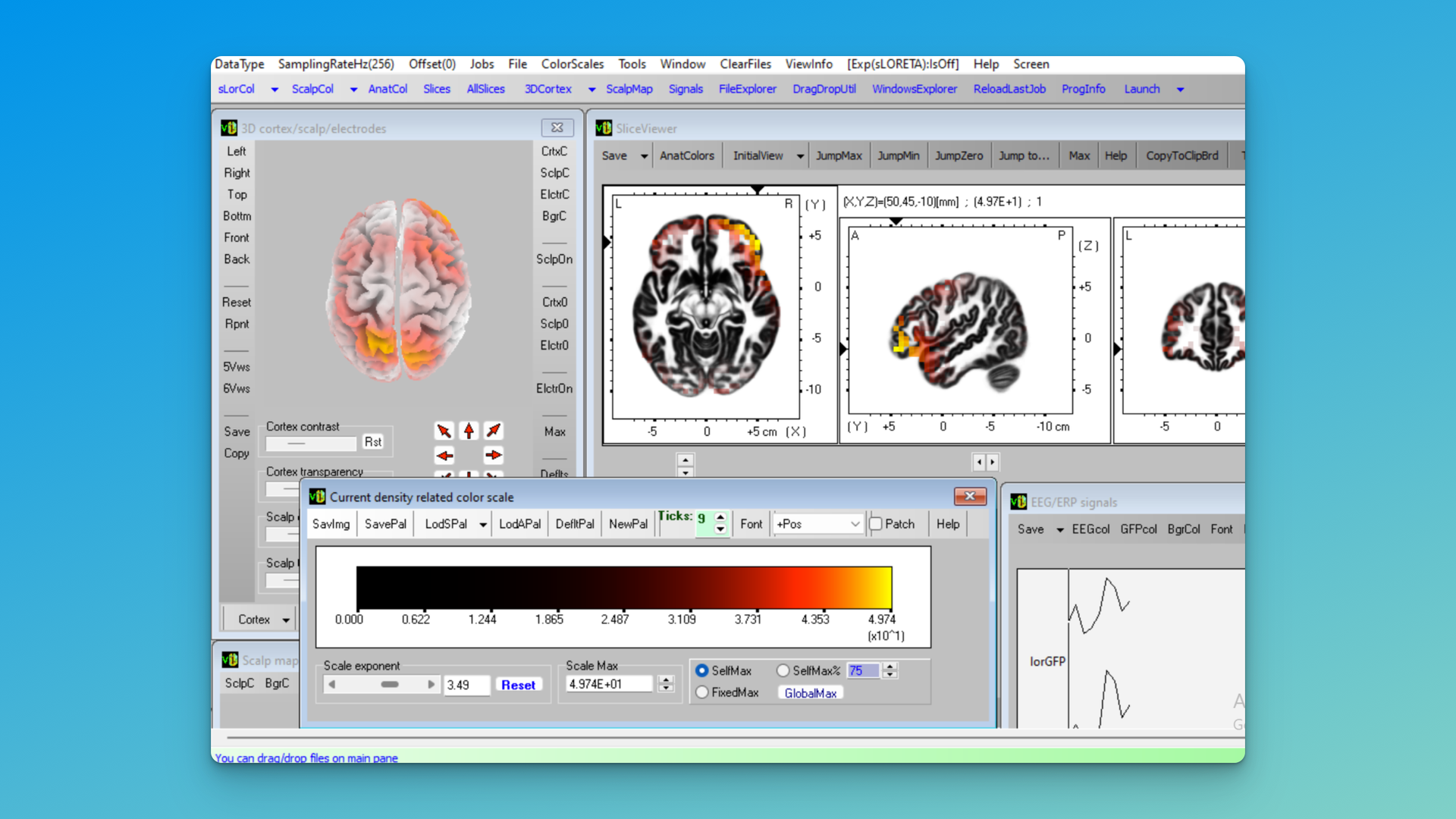Click the red up arrow rotation button
Image resolution: width=1456 pixels, height=819 pixels.
tap(469, 431)
